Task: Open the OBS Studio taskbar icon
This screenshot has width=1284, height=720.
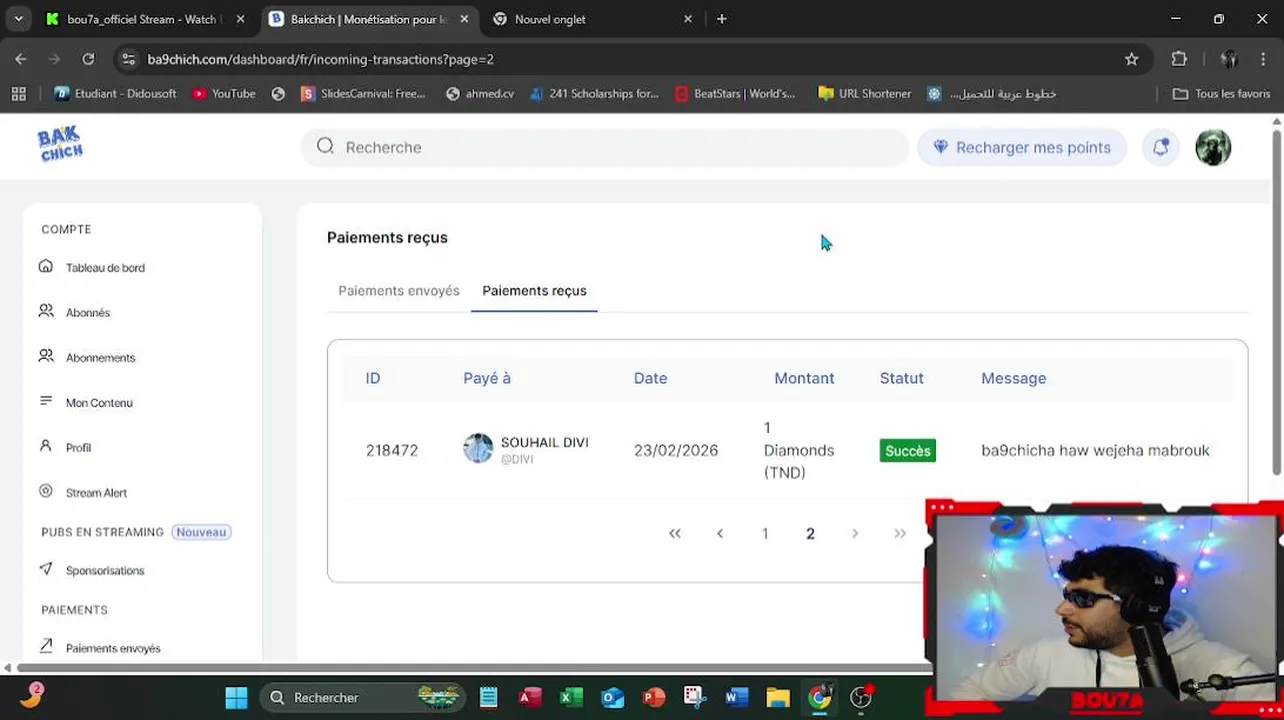Action: coord(860,697)
